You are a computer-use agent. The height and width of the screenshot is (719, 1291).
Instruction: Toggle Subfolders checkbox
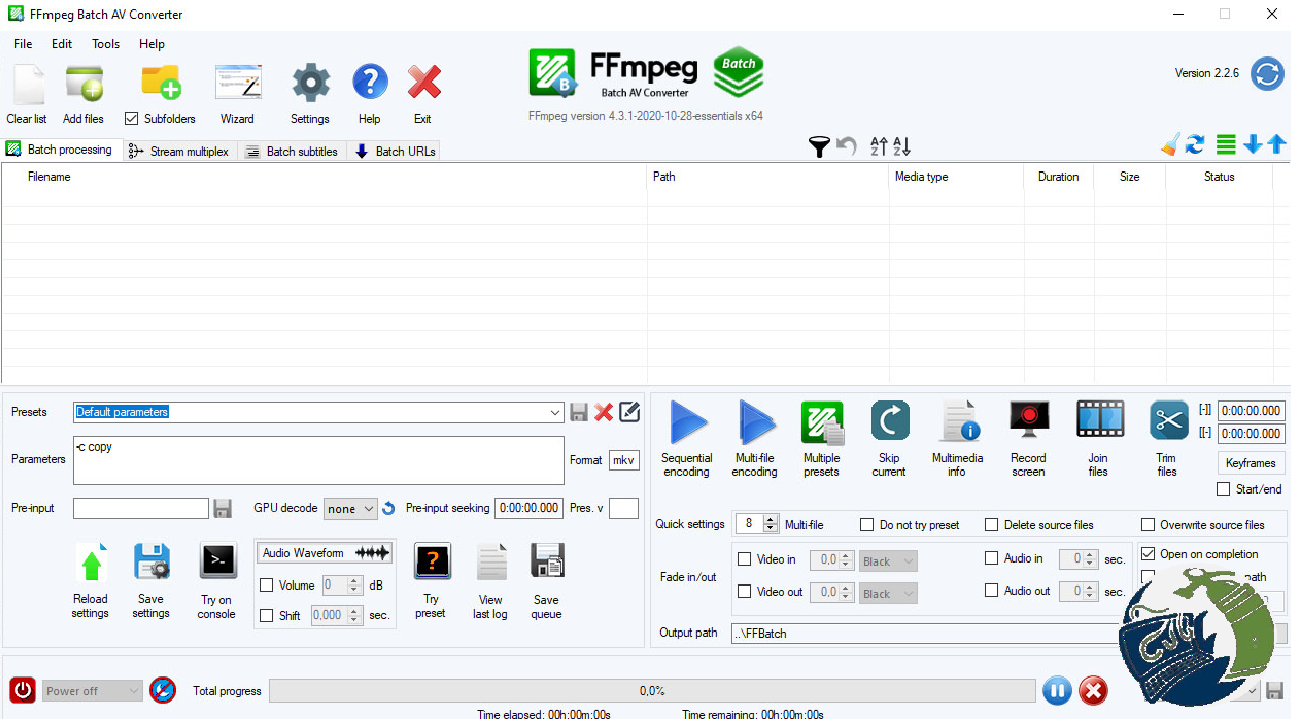tap(131, 118)
